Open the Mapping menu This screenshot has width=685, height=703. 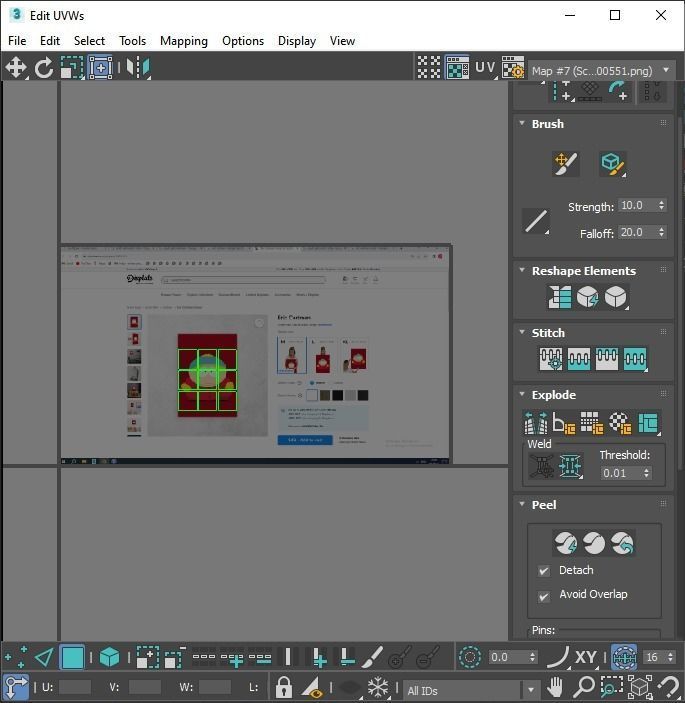[x=184, y=41]
